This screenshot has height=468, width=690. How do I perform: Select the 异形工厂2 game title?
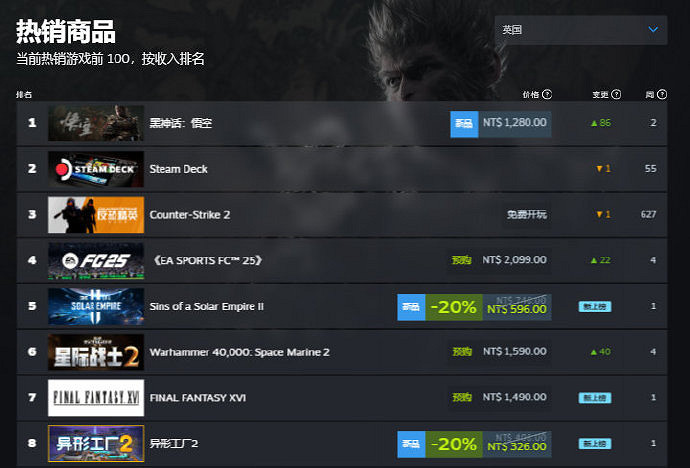[174, 443]
